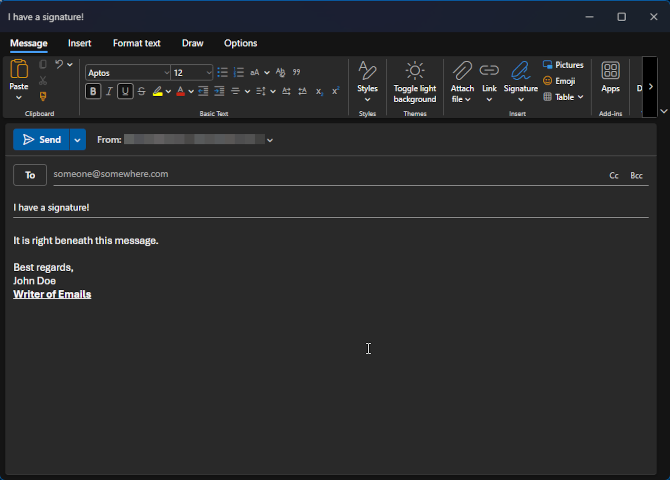
Task: Insert Pictures from the ribbon
Action: 563,65
